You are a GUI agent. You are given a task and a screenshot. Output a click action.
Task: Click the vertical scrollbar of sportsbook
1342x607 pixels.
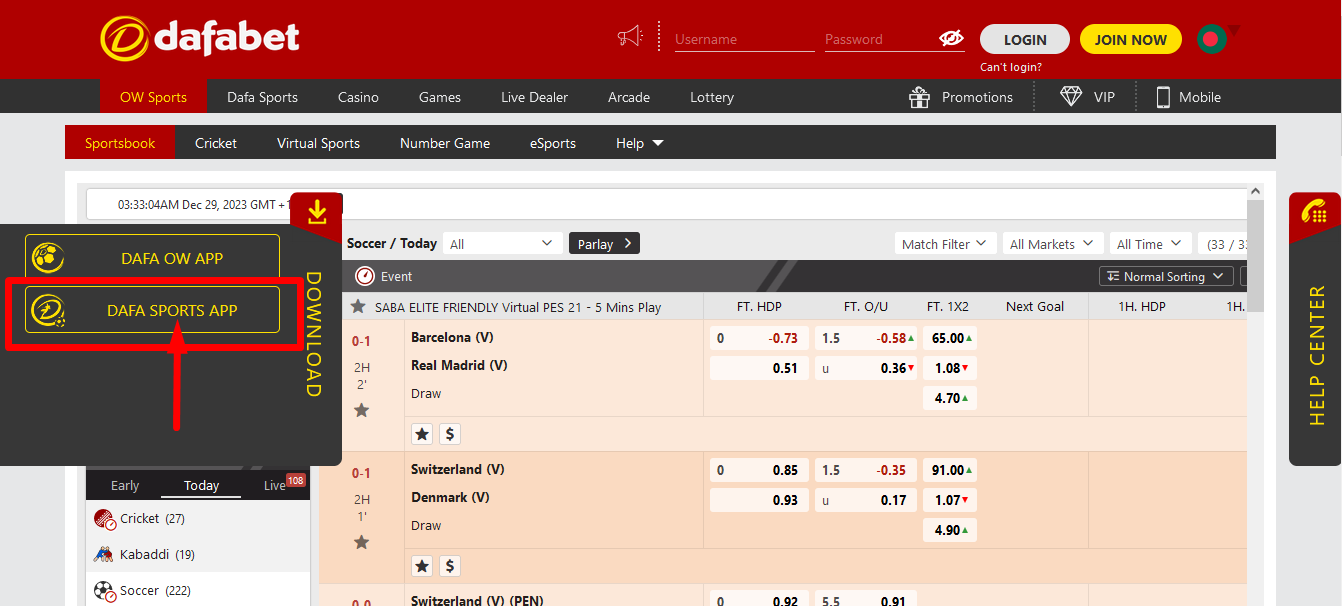coord(1256,255)
